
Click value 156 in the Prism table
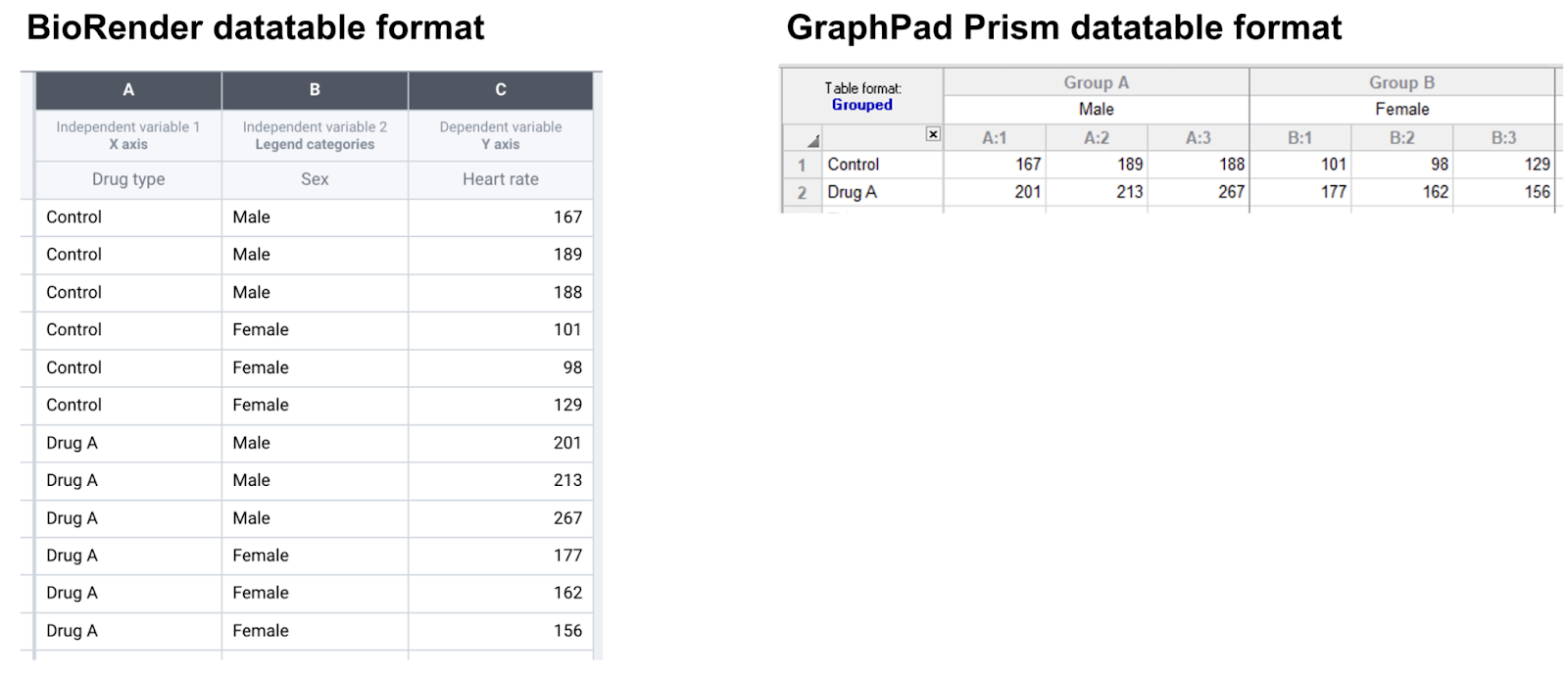(1537, 192)
